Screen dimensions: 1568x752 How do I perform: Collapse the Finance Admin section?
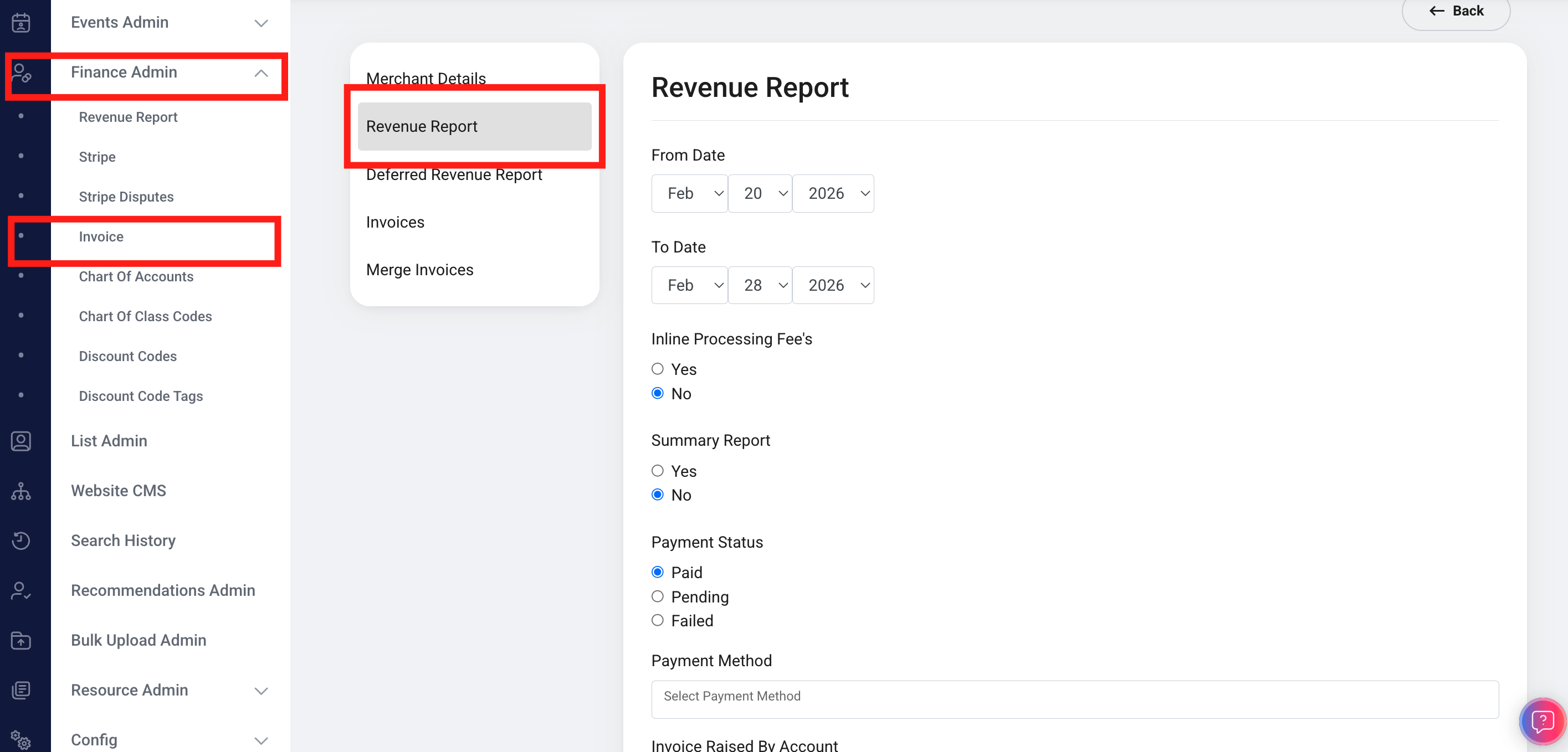[261, 73]
